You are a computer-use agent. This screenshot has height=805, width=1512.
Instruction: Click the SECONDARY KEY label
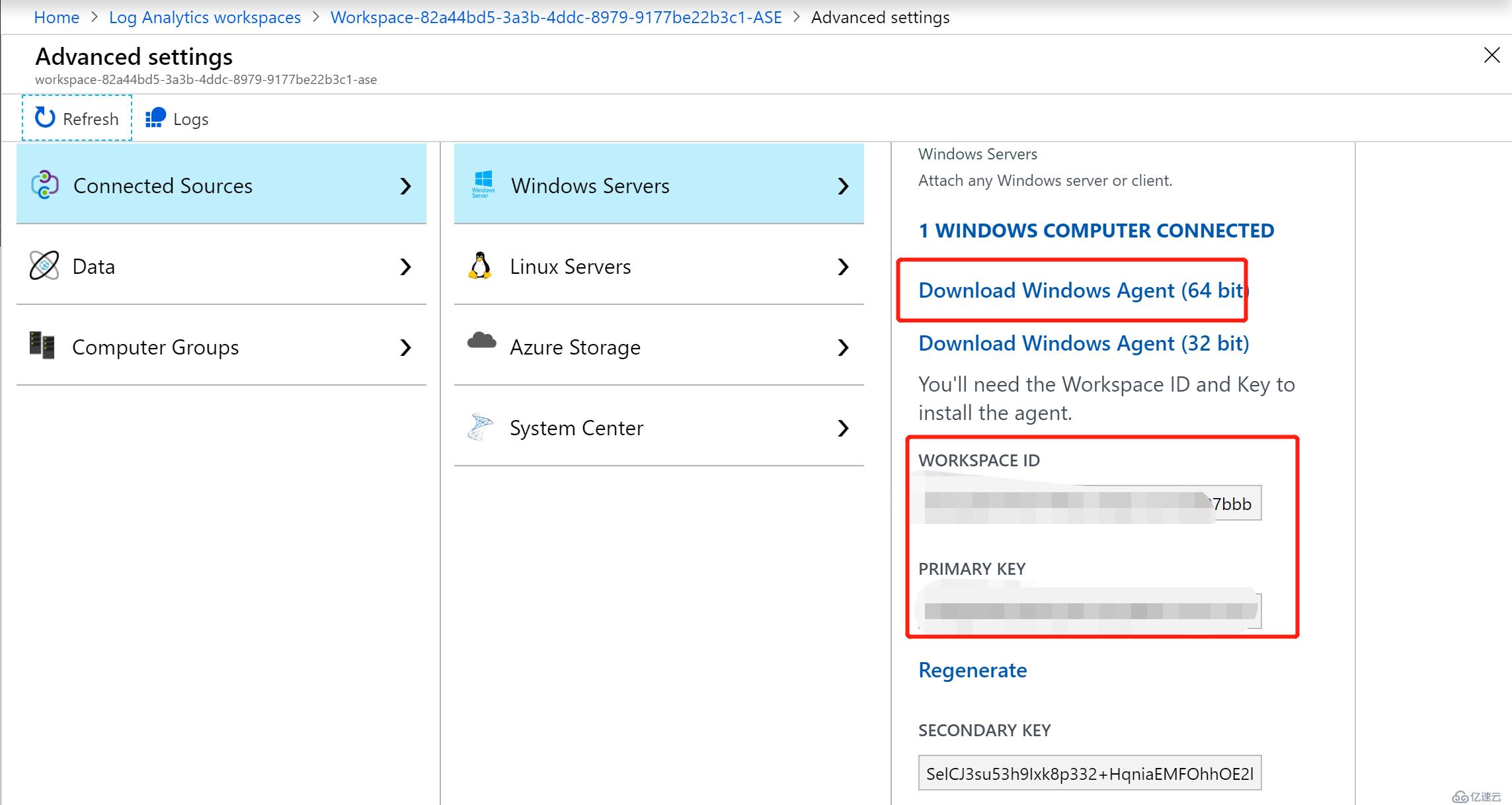tap(984, 730)
